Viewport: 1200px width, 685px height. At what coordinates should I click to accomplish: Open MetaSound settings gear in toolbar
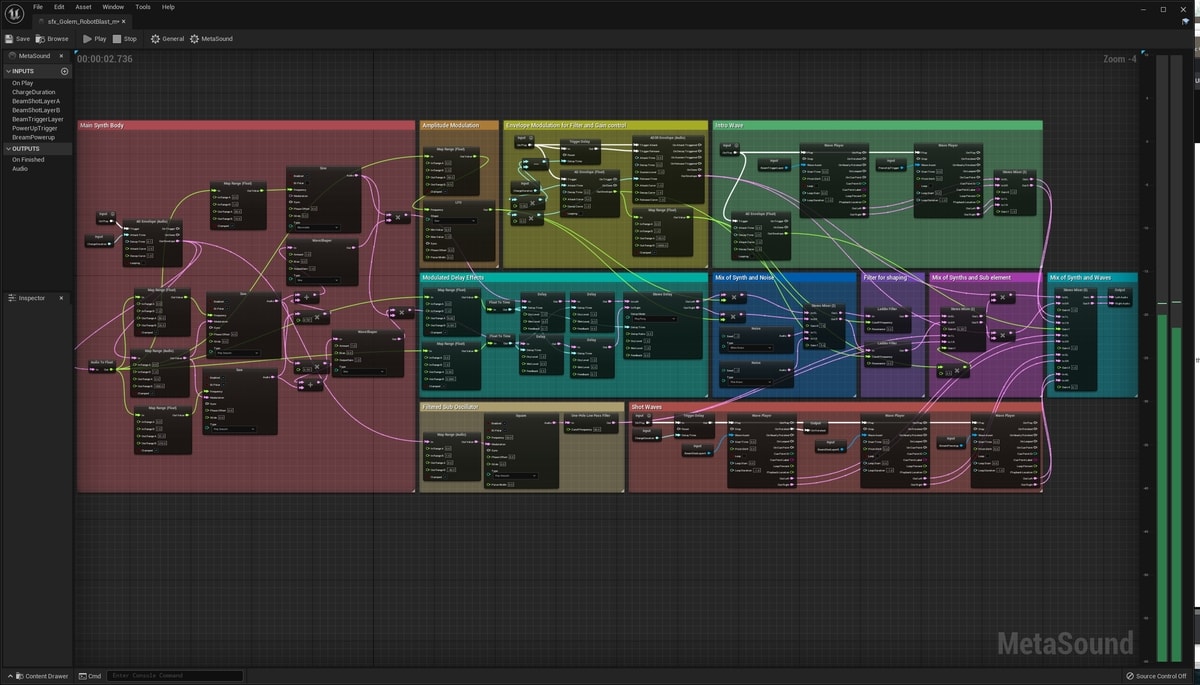coord(194,39)
